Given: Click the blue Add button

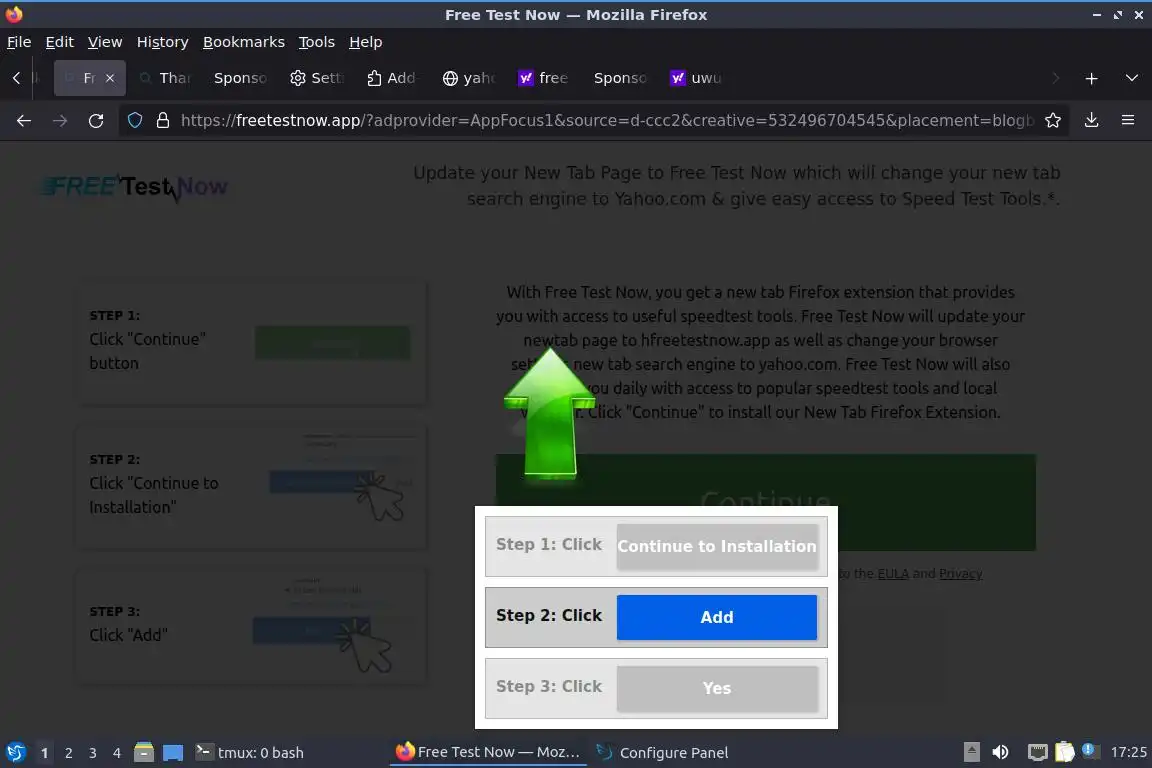Looking at the screenshot, I should [x=716, y=617].
